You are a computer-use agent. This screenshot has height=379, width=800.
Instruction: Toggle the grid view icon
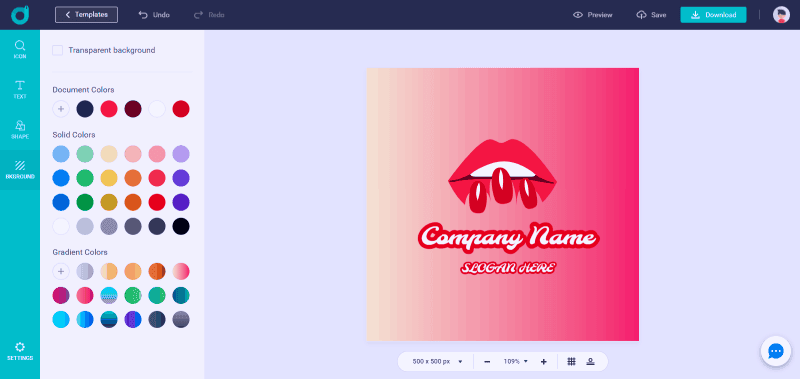pyautogui.click(x=571, y=362)
